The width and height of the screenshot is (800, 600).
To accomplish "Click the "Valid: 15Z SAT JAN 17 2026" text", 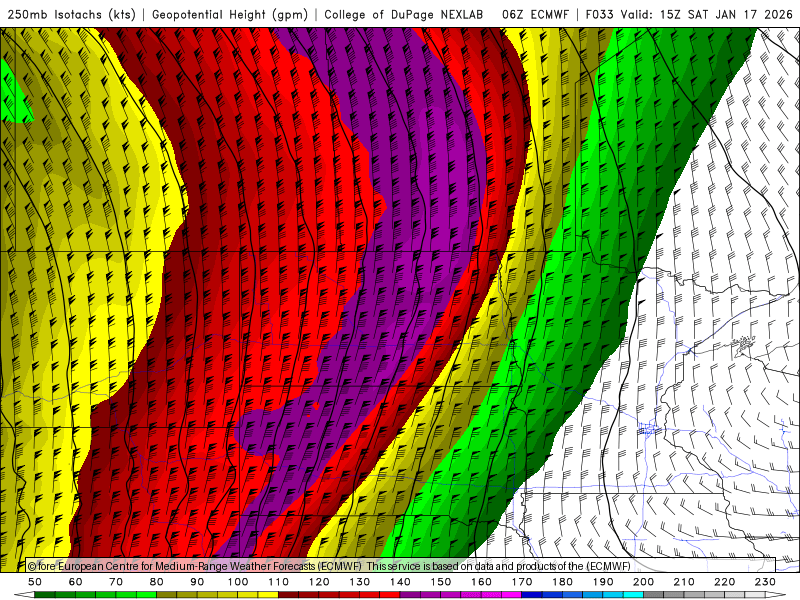I will [x=707, y=14].
